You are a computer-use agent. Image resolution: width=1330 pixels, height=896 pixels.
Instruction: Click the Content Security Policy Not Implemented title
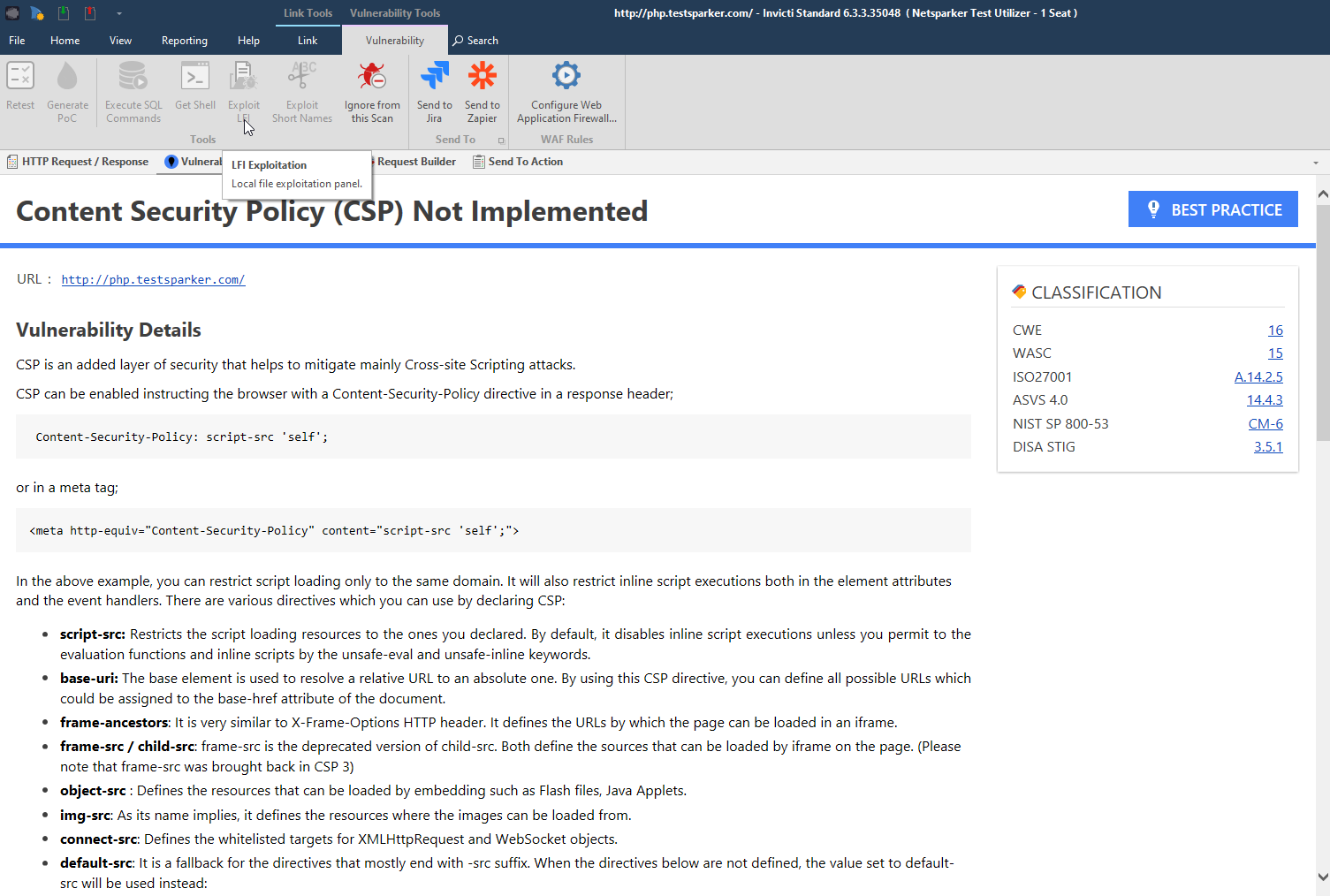pos(332,211)
